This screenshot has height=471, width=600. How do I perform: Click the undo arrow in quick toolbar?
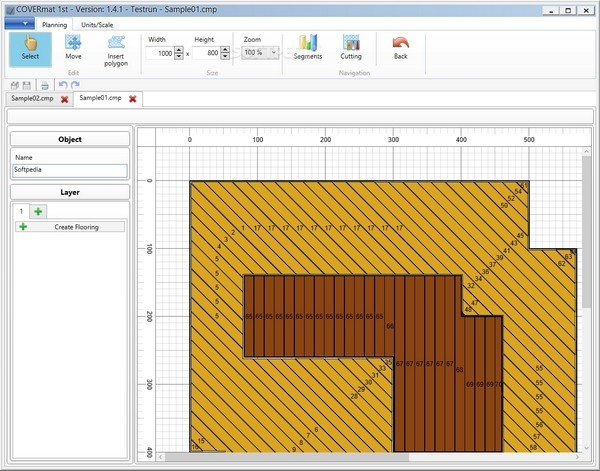pyautogui.click(x=62, y=86)
